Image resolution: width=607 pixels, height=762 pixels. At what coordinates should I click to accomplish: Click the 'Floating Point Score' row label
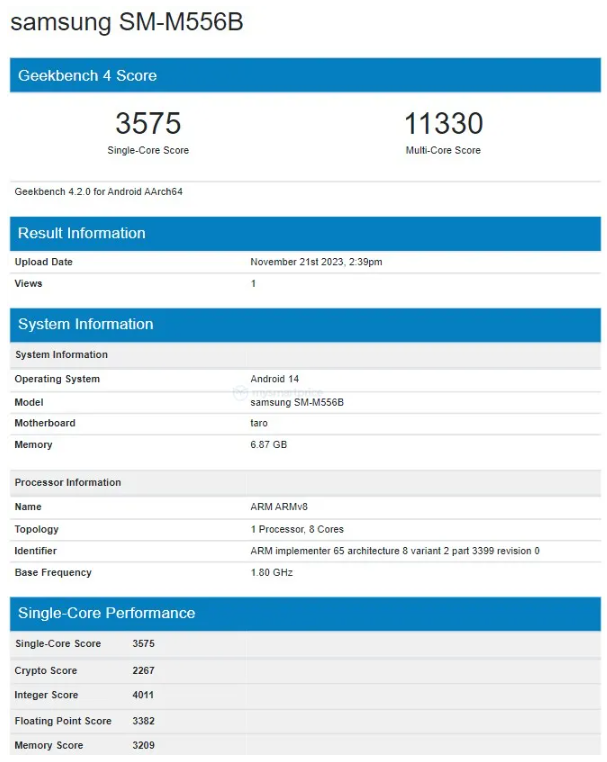click(x=63, y=721)
